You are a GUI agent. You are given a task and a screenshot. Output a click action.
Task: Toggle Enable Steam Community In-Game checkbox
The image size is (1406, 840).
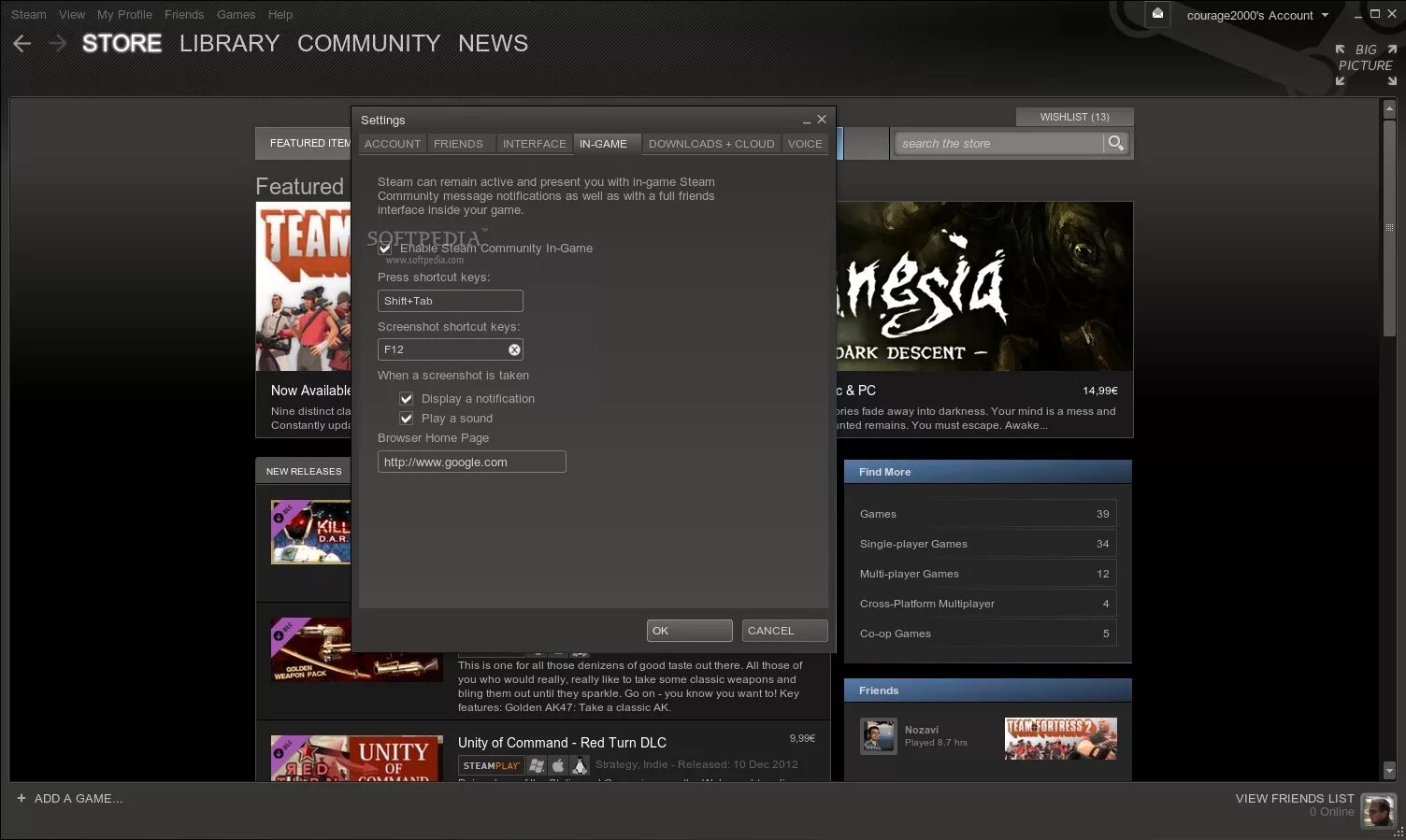click(x=385, y=249)
